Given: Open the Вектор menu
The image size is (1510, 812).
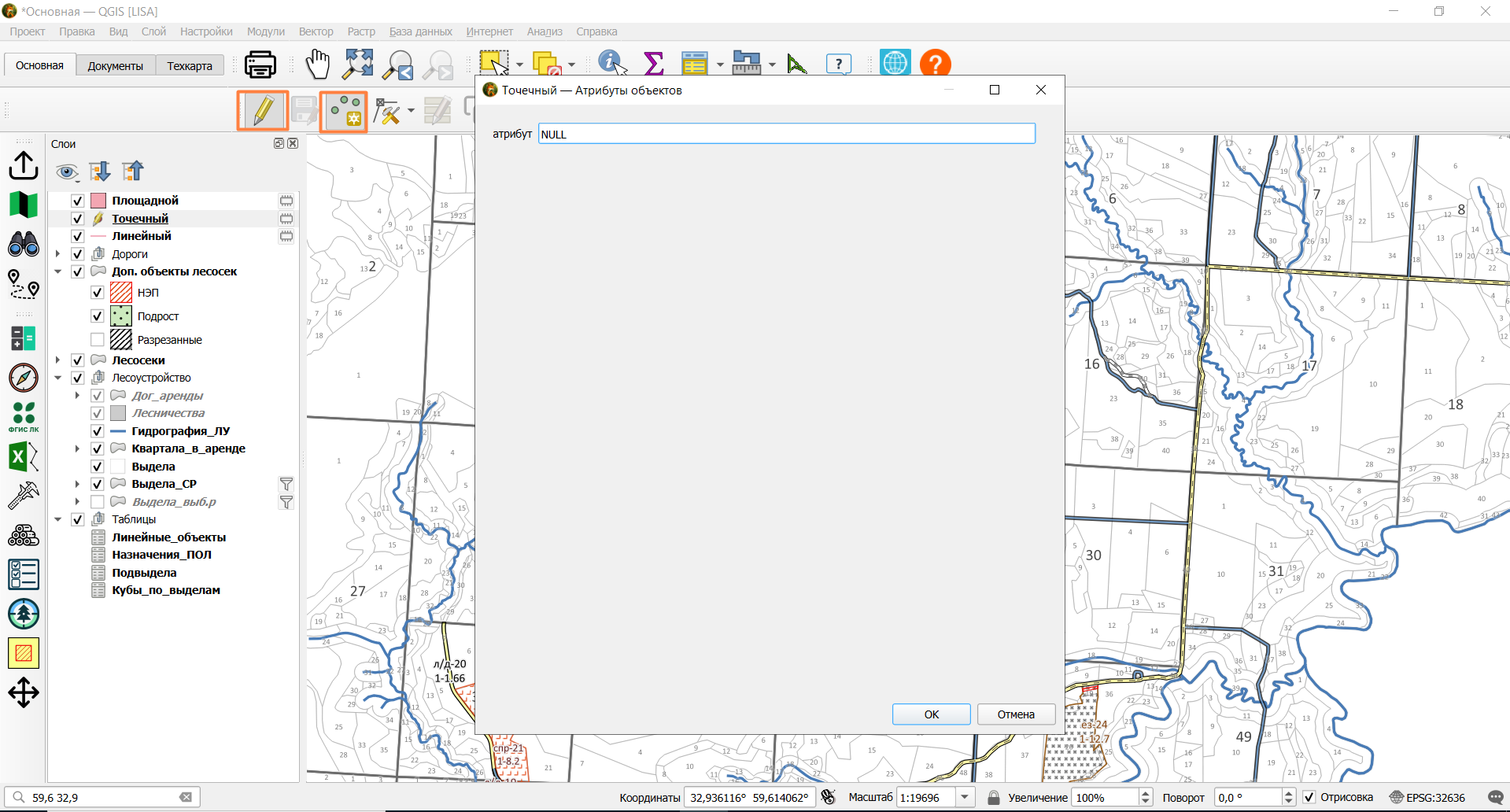Looking at the screenshot, I should tap(316, 31).
